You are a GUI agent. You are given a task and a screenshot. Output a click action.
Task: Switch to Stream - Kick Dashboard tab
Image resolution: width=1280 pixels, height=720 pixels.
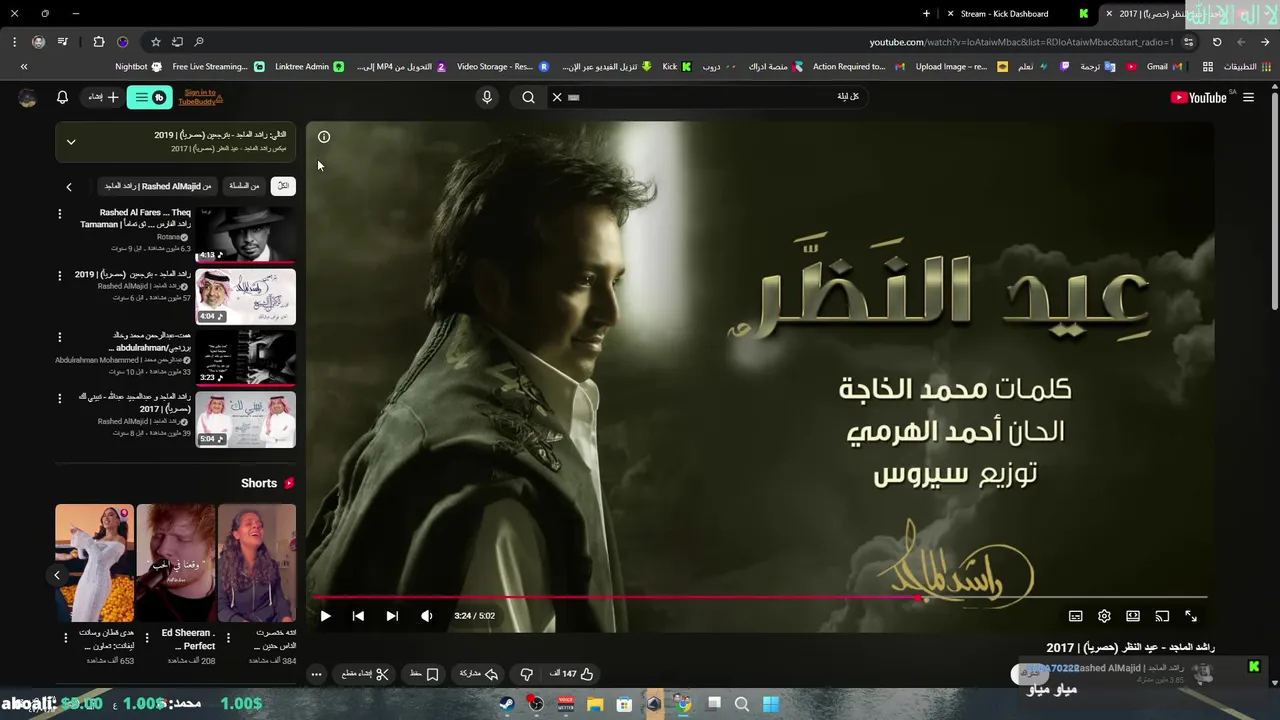[x=1015, y=14]
